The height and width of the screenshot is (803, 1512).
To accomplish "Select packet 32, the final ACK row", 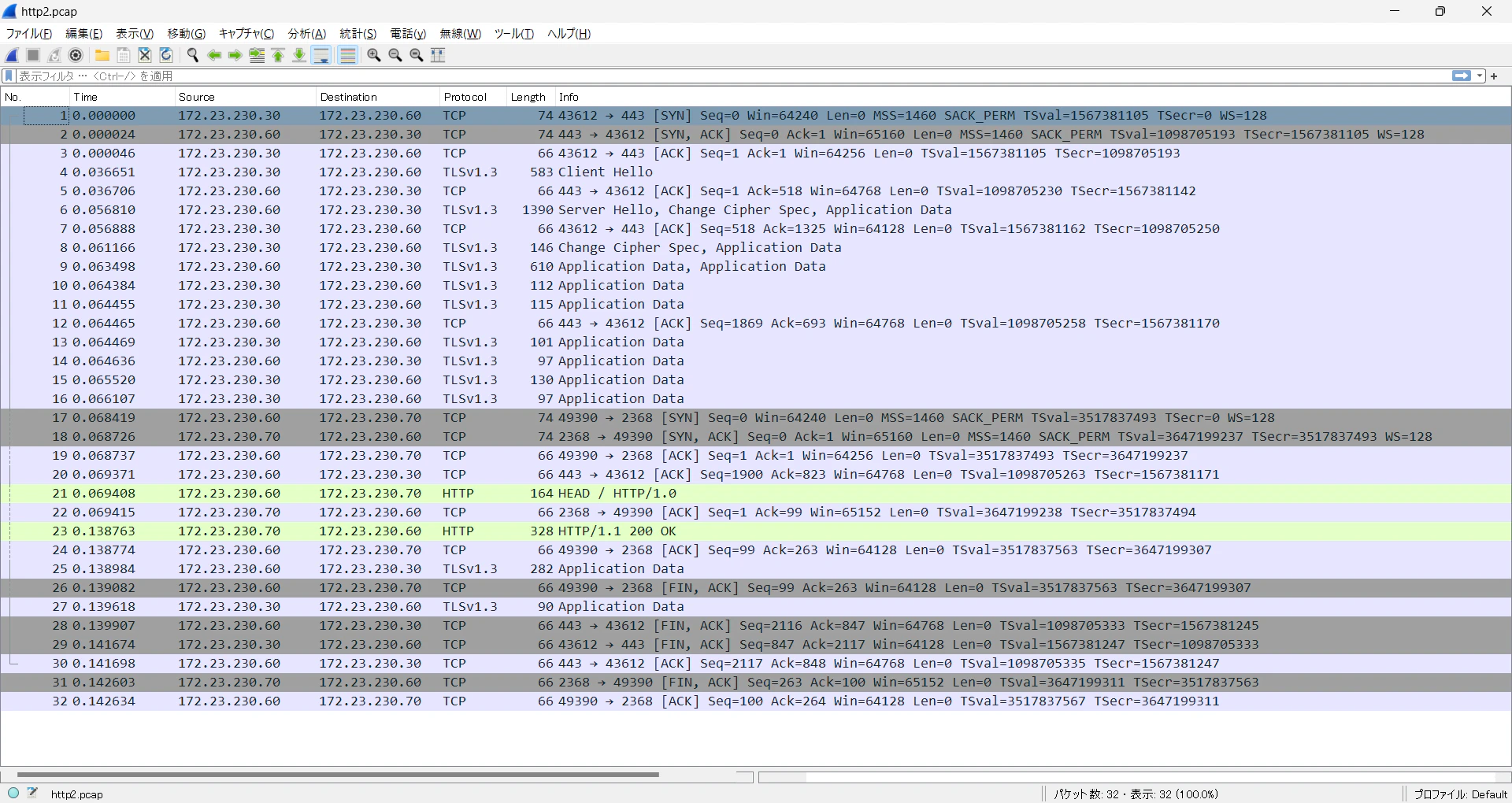I will point(756,701).
